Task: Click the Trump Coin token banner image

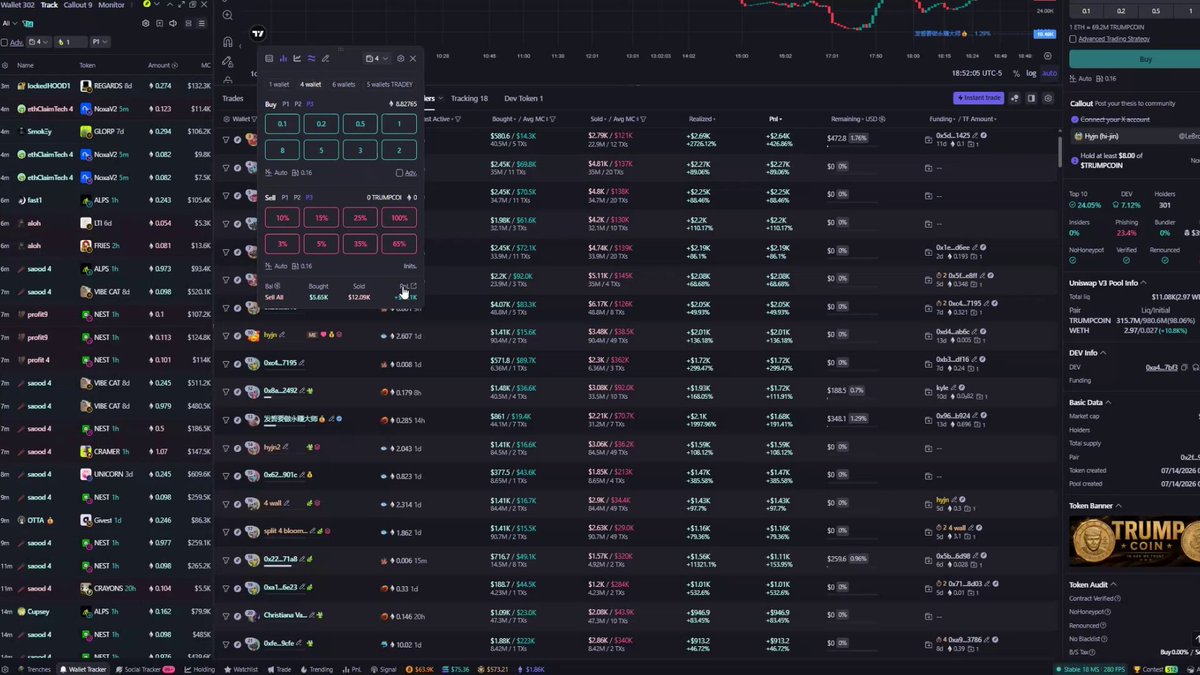Action: 1134,543
